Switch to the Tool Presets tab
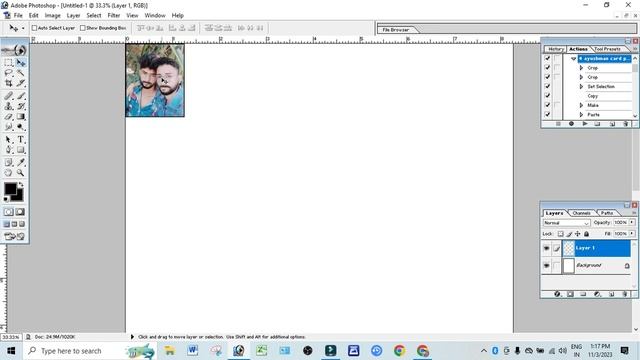The height and width of the screenshot is (360, 640). (607, 49)
